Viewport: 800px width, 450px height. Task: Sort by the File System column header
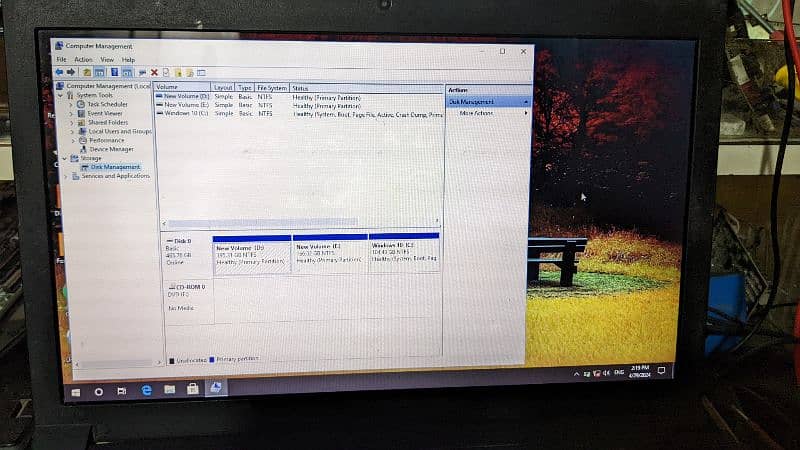(272, 88)
